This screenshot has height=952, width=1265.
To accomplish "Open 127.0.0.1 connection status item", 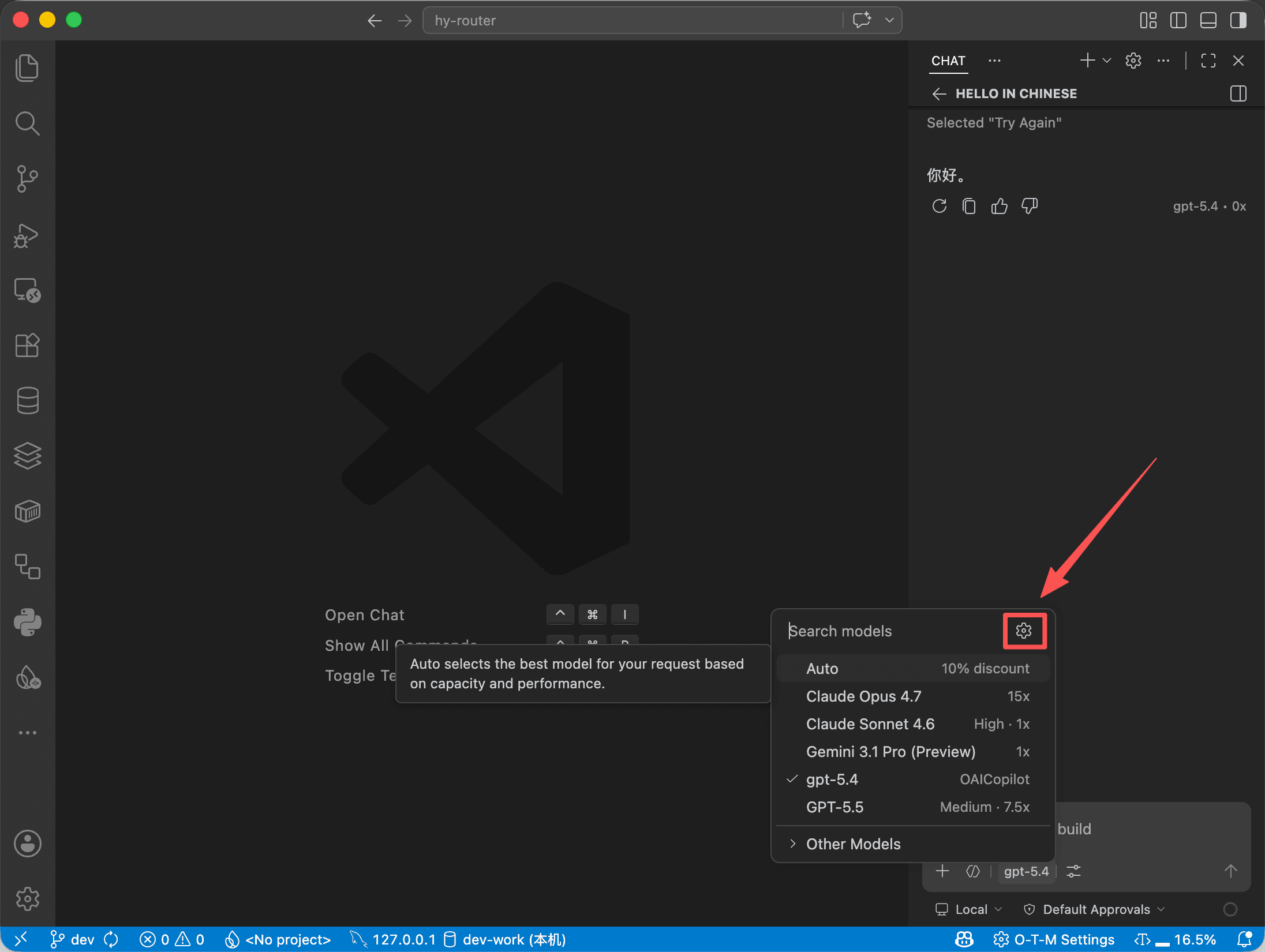I will point(392,940).
